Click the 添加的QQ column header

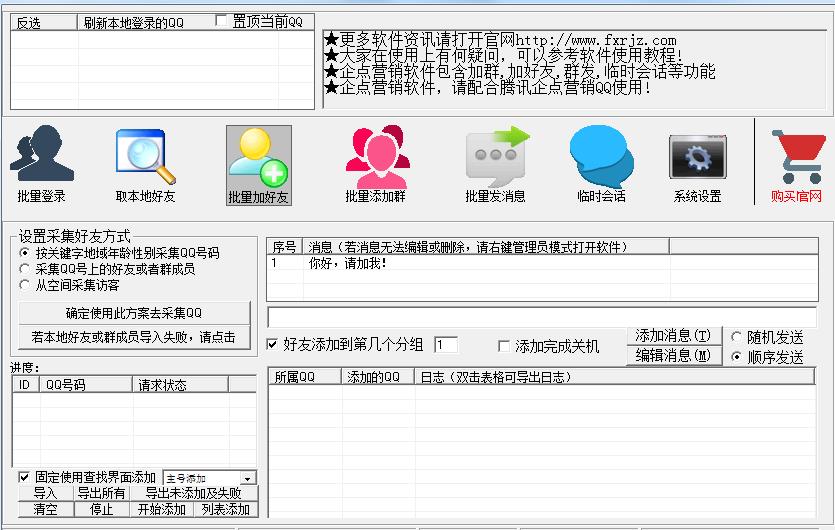pyautogui.click(x=378, y=377)
